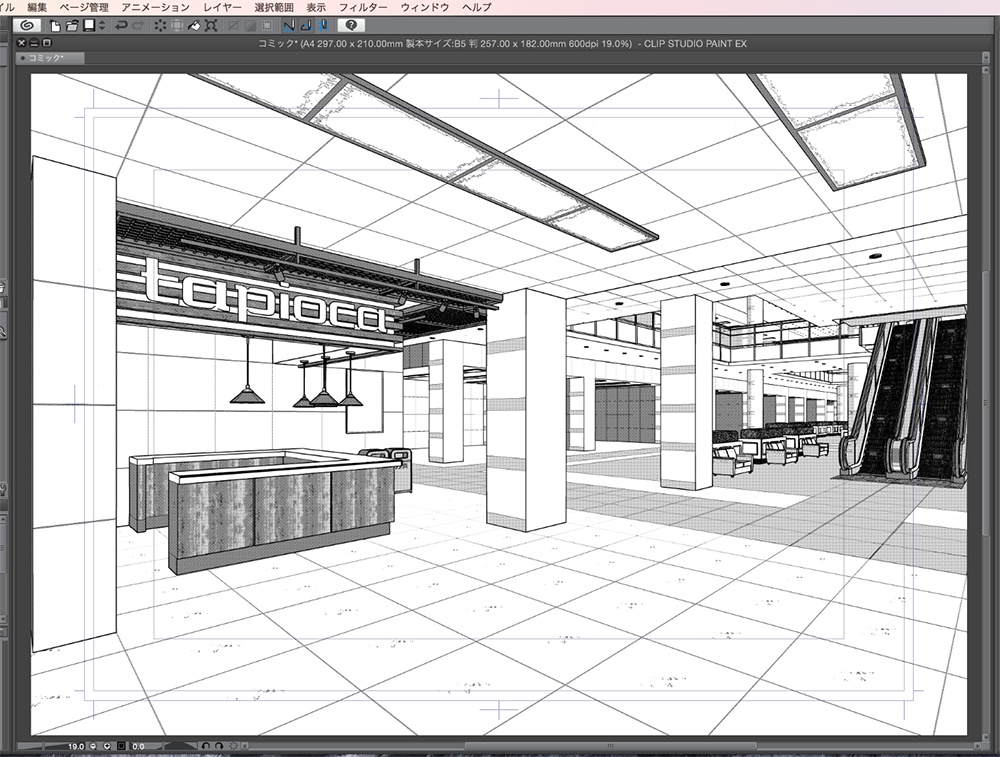Screen dimensions: 1000x757
Task: Open the フィルター menu
Action: pos(363,8)
